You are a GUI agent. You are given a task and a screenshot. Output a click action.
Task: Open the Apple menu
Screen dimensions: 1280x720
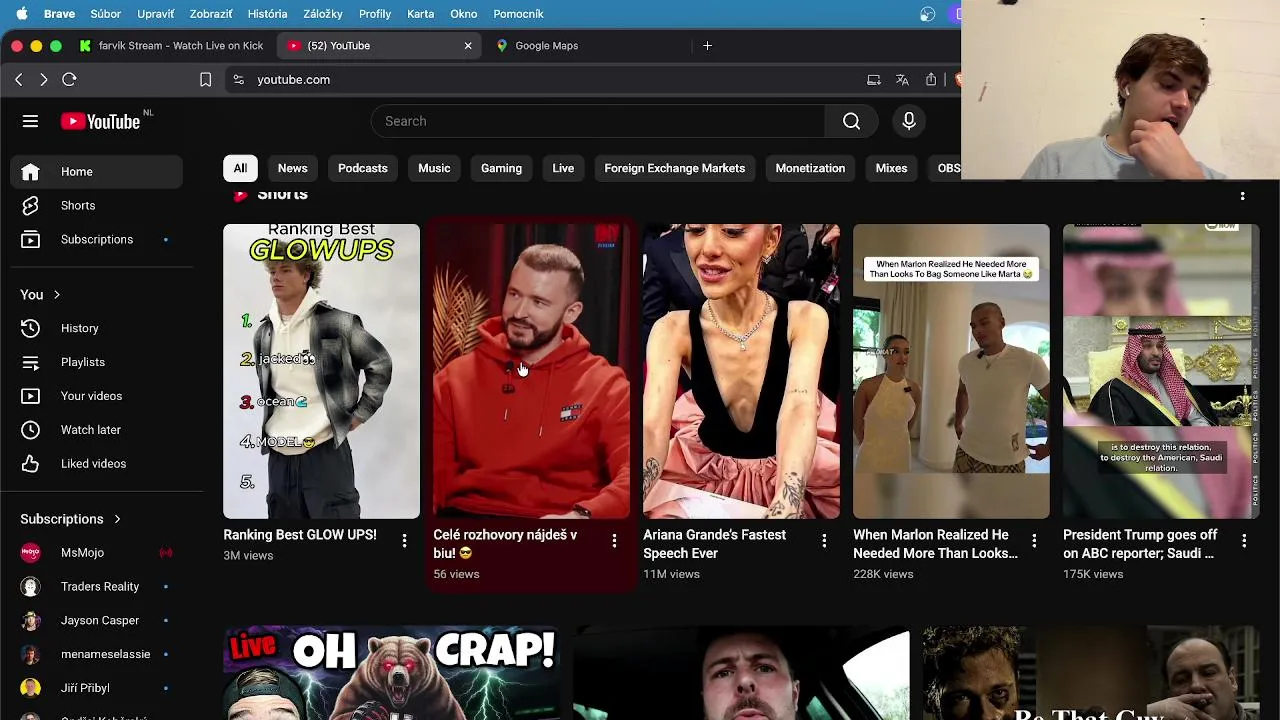(x=21, y=14)
